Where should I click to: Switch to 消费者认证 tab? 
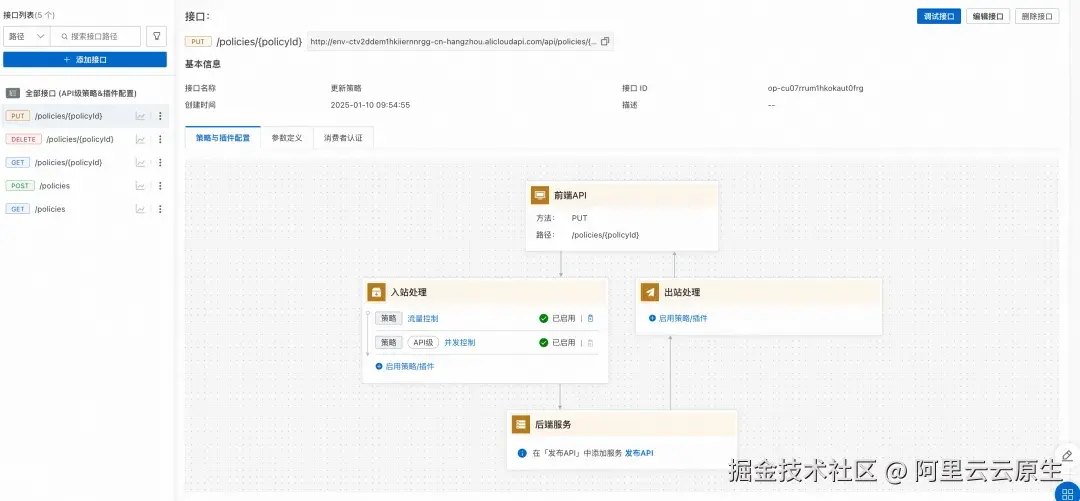point(343,138)
